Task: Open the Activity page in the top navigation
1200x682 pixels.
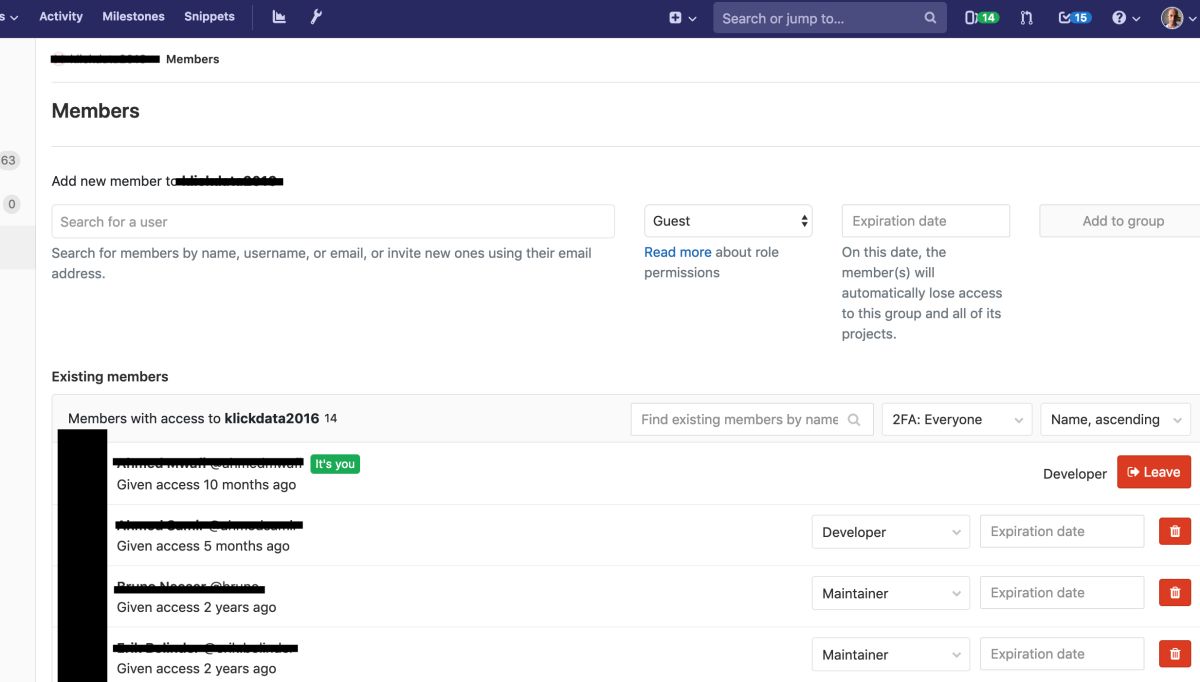Action: pyautogui.click(x=61, y=17)
